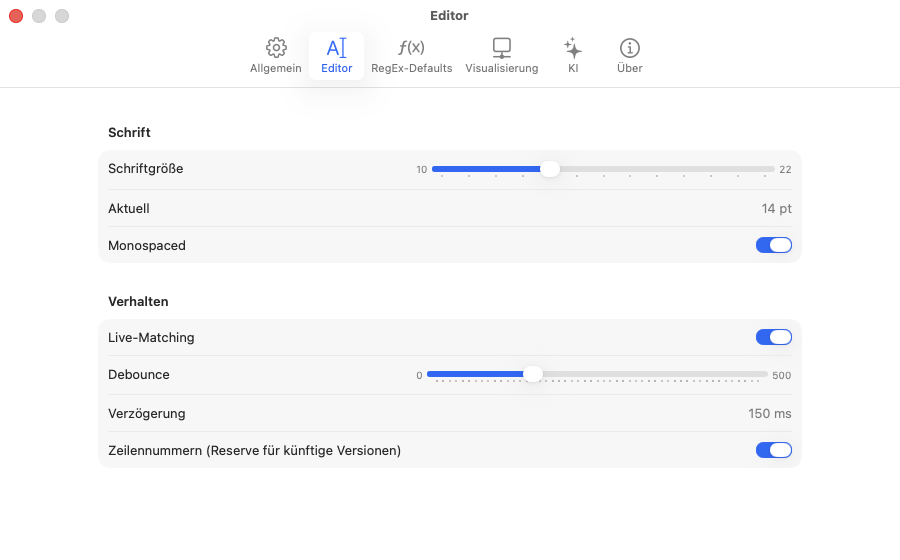This screenshot has height=560, width=900.
Task: Disable the Live-Matching switch
Action: click(x=774, y=337)
